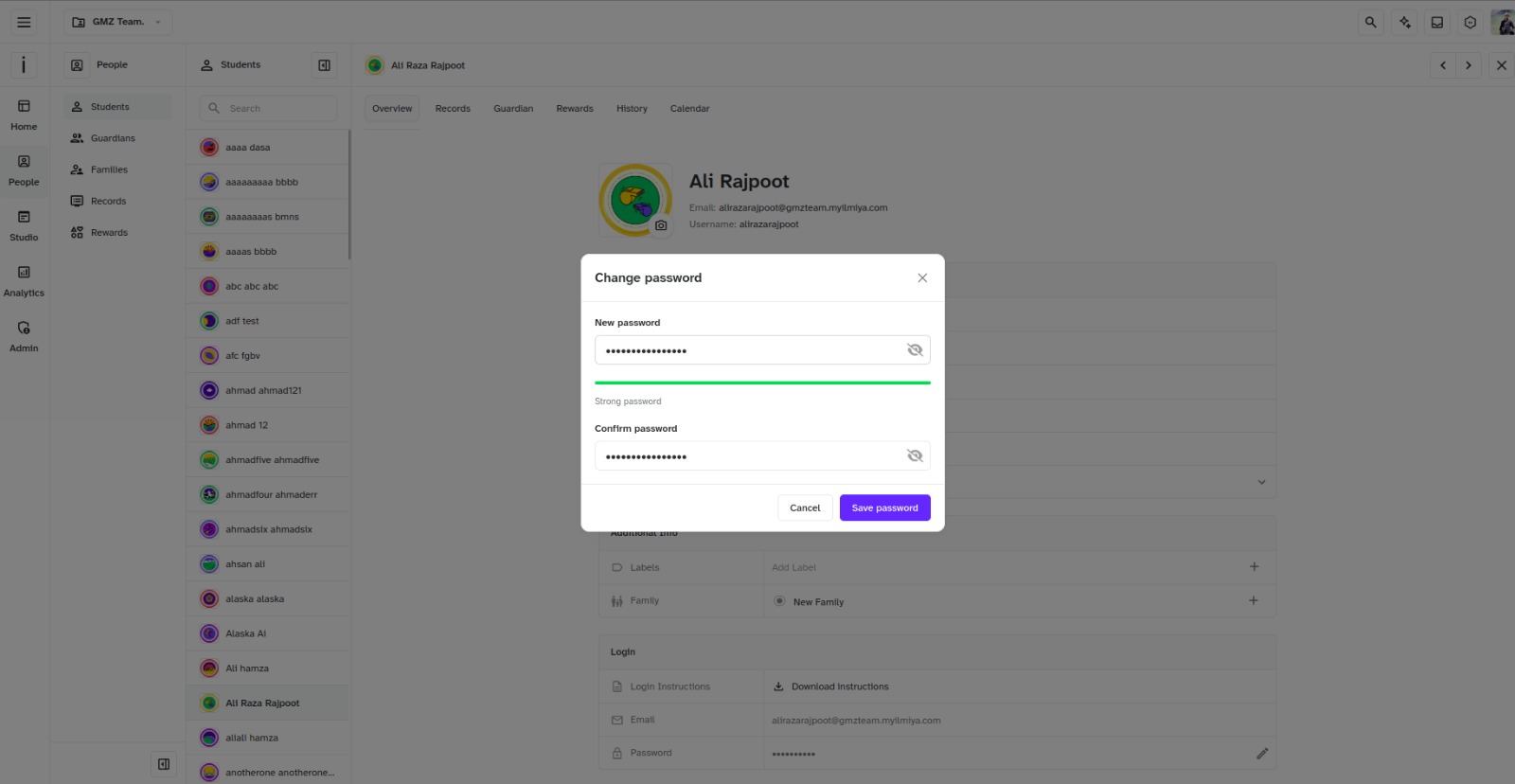Viewport: 1515px width, 784px height.
Task: Open the inbox icon in top bar
Action: (x=1437, y=22)
